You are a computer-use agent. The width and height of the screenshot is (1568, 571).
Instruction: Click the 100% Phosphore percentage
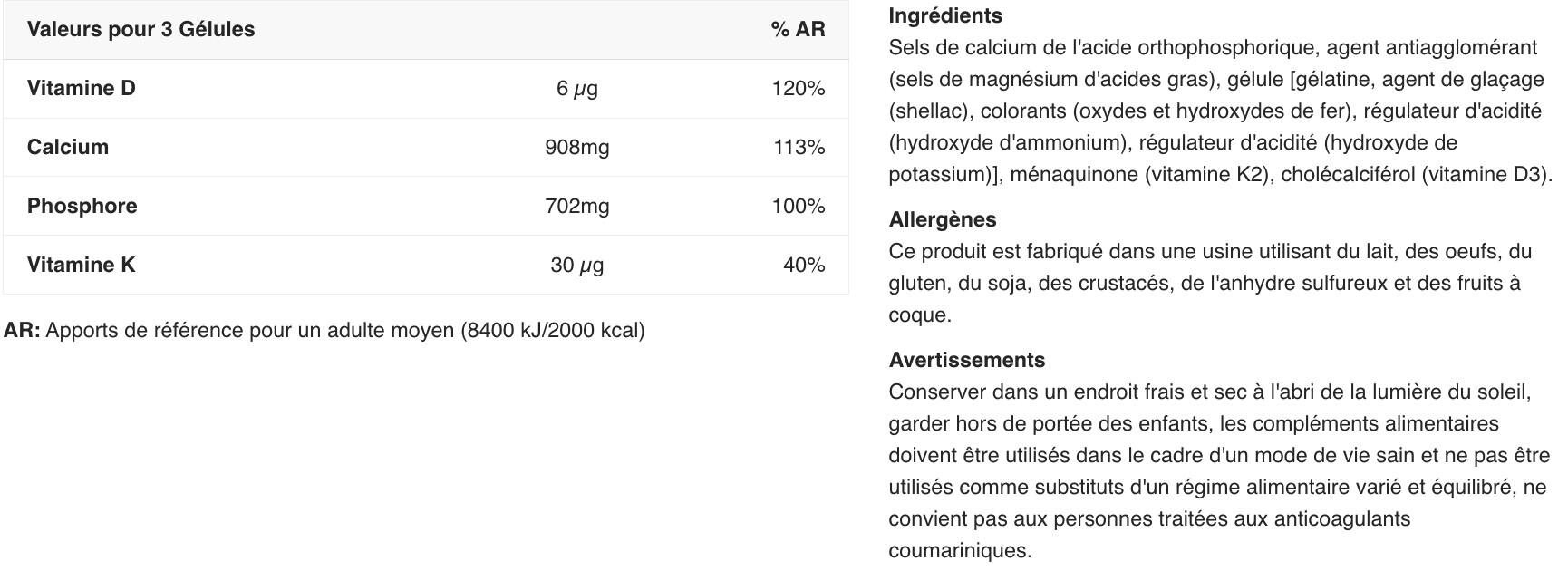[798, 206]
